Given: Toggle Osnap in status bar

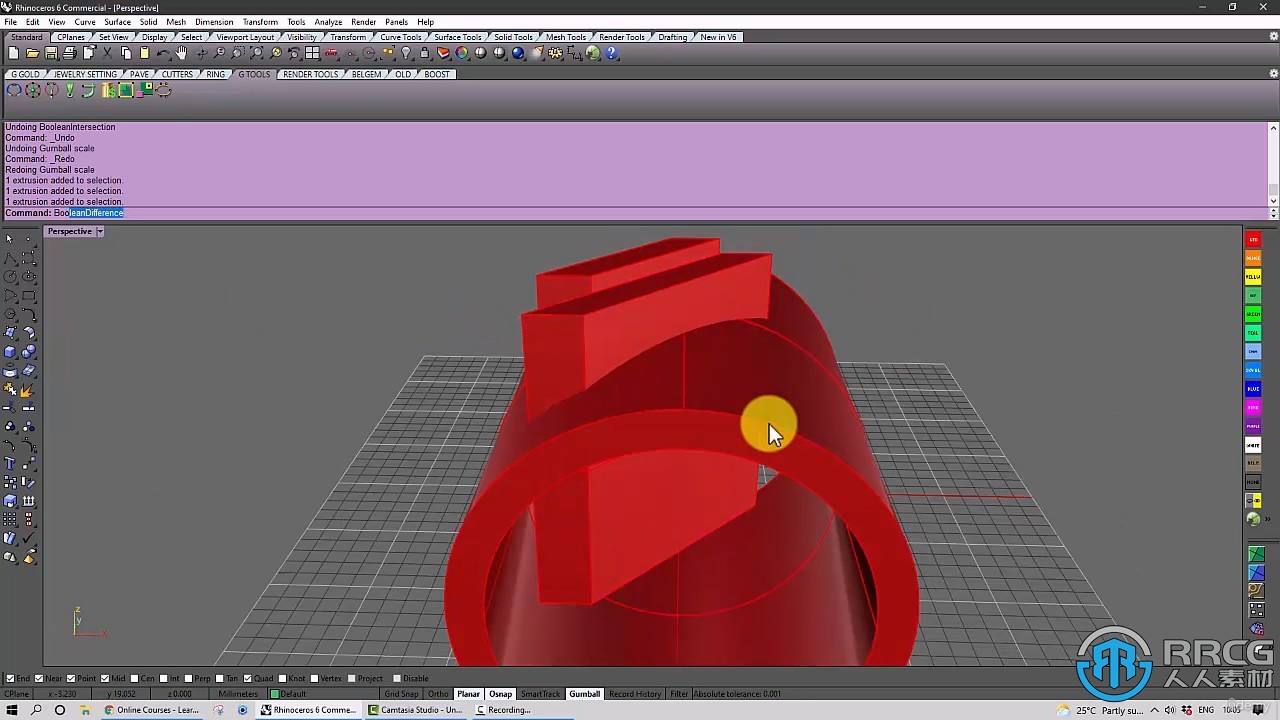Looking at the screenshot, I should (500, 694).
